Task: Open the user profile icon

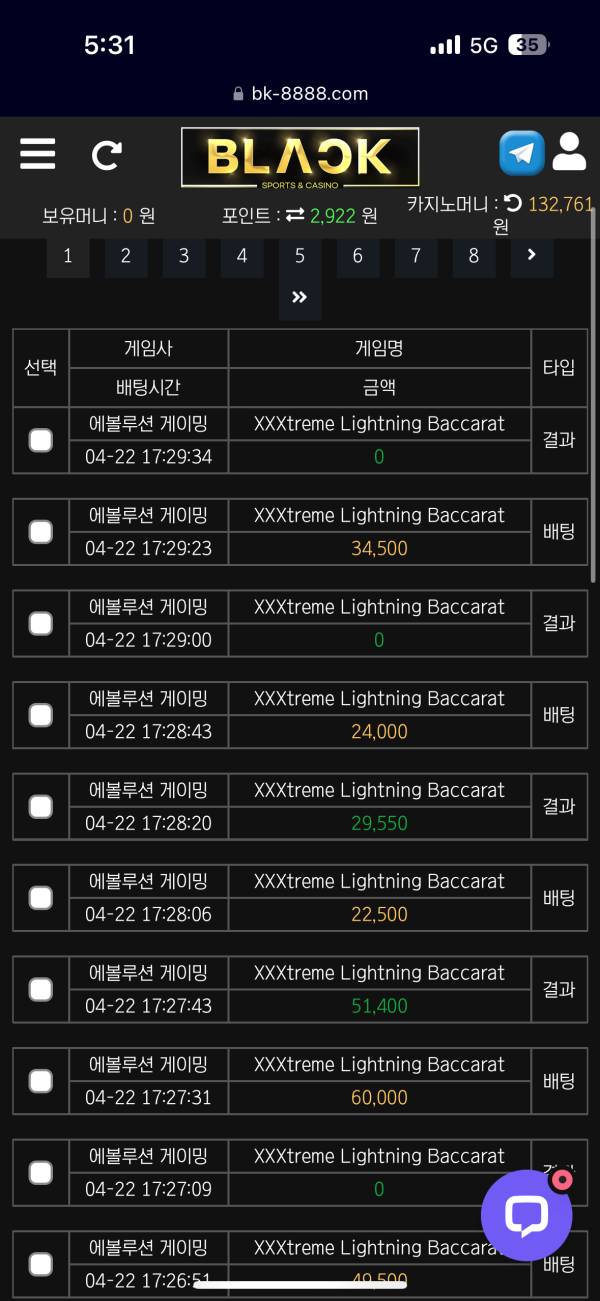Action: 569,152
